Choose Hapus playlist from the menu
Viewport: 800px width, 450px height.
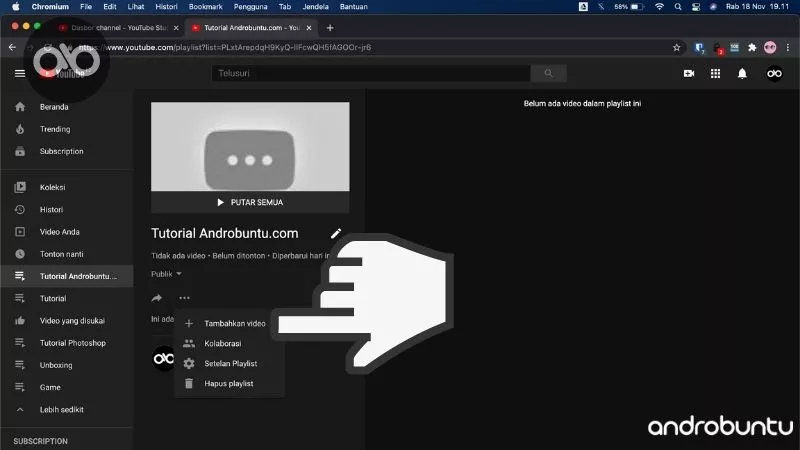(x=229, y=384)
